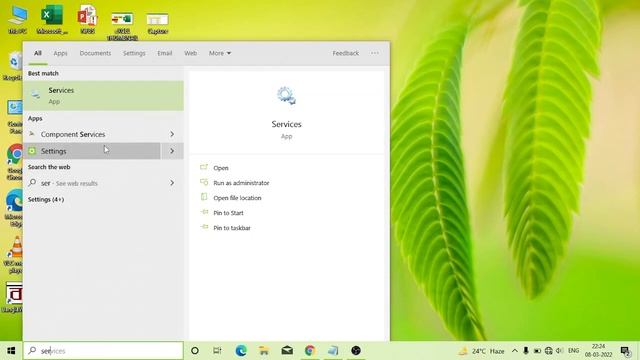Switch to the Documents search tab
Viewport: 640px width, 360px height.
(x=95, y=53)
